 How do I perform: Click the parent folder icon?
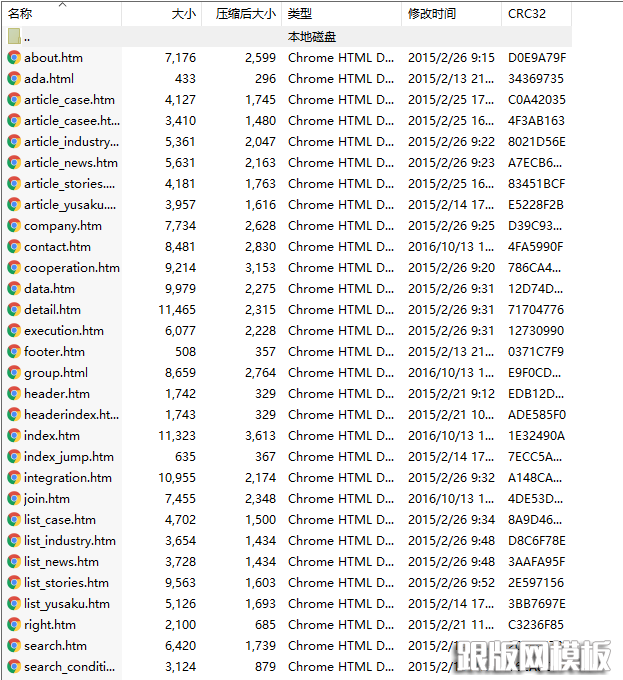[14, 37]
